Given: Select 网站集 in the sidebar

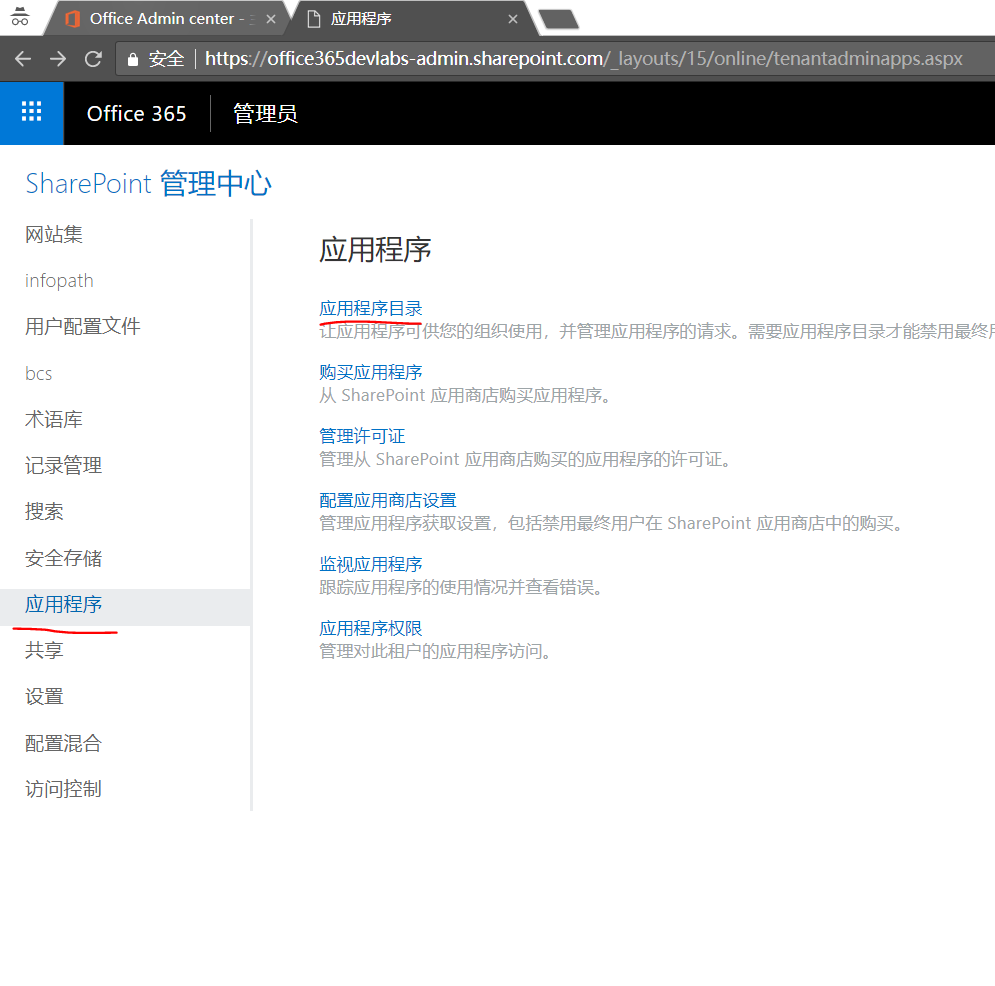Looking at the screenshot, I should click(53, 234).
